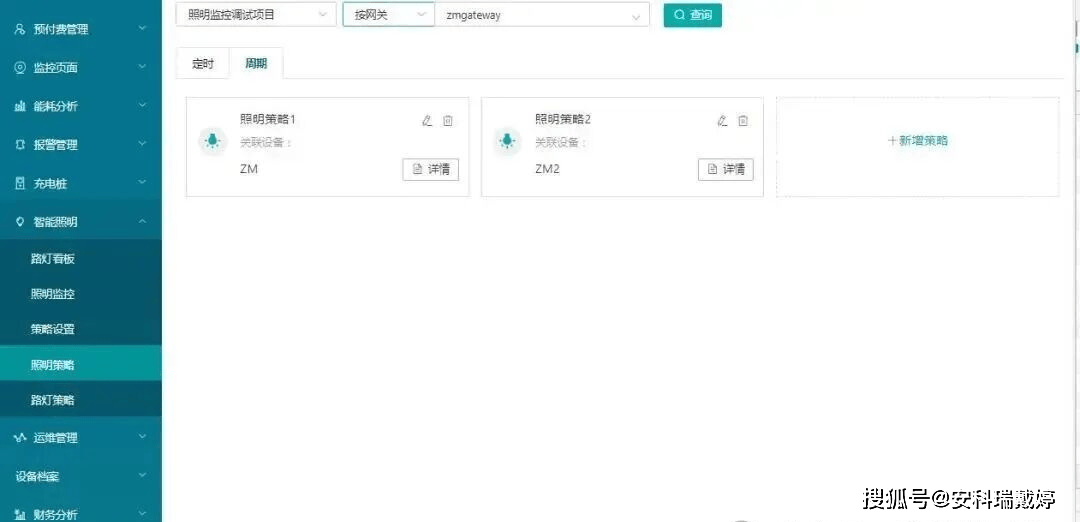Image resolution: width=1080 pixels, height=522 pixels.
Task: Open 详情 for 照明策略1
Action: pos(430,169)
